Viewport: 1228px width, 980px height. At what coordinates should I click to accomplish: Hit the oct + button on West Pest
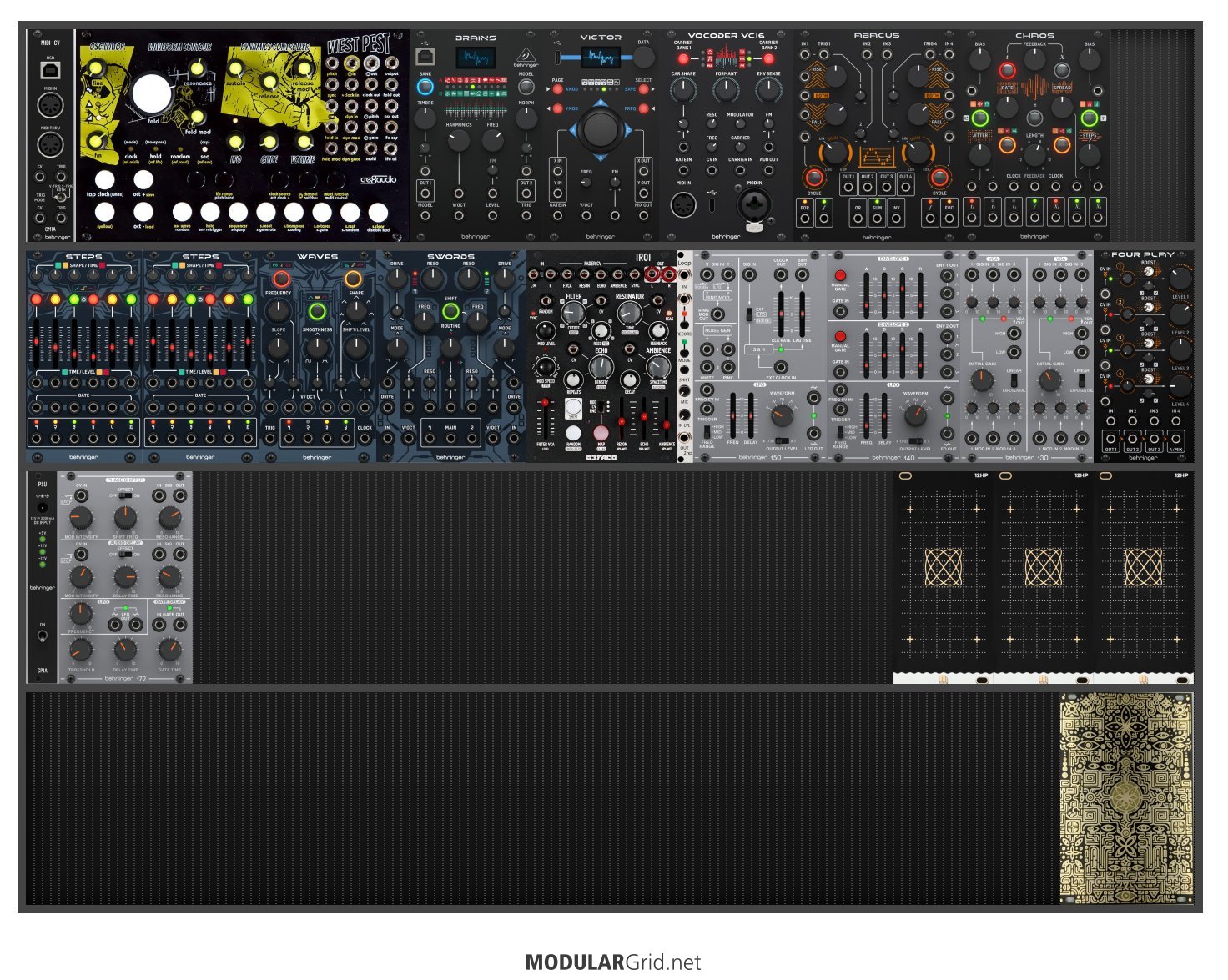click(x=143, y=179)
